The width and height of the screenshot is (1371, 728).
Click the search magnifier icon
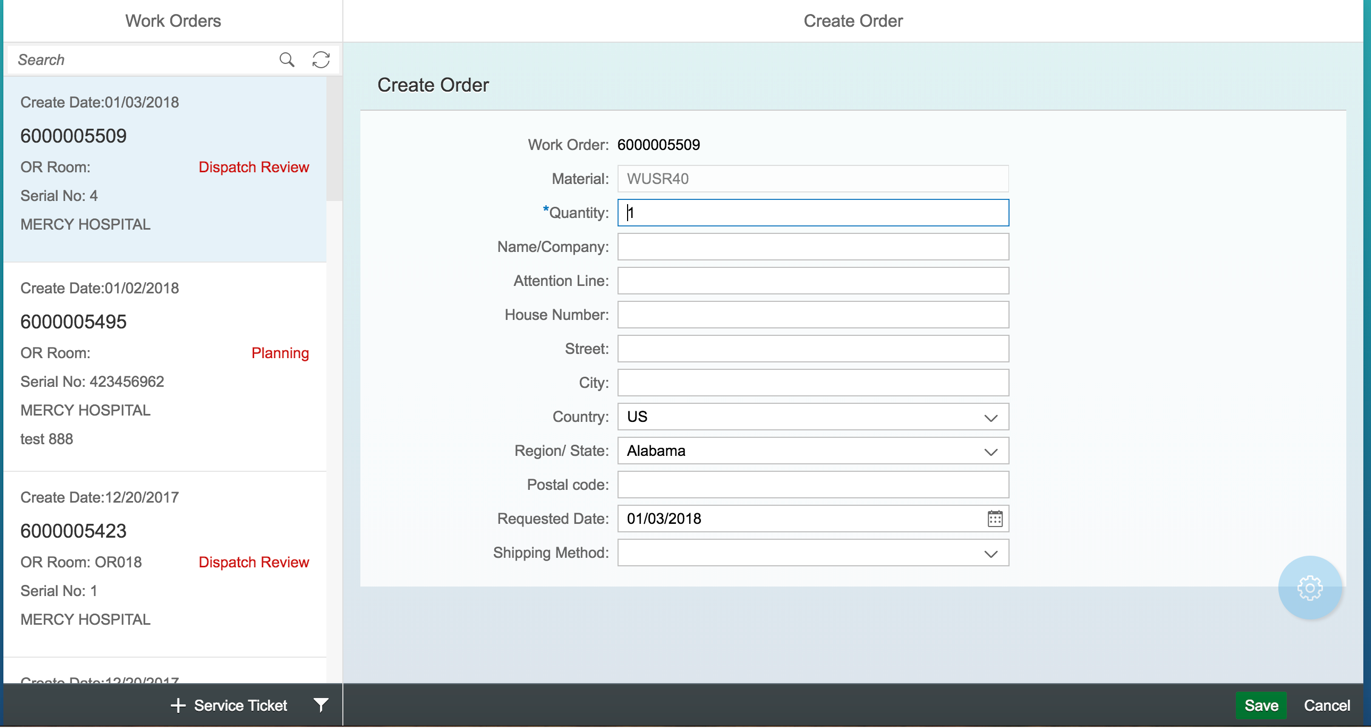(287, 60)
